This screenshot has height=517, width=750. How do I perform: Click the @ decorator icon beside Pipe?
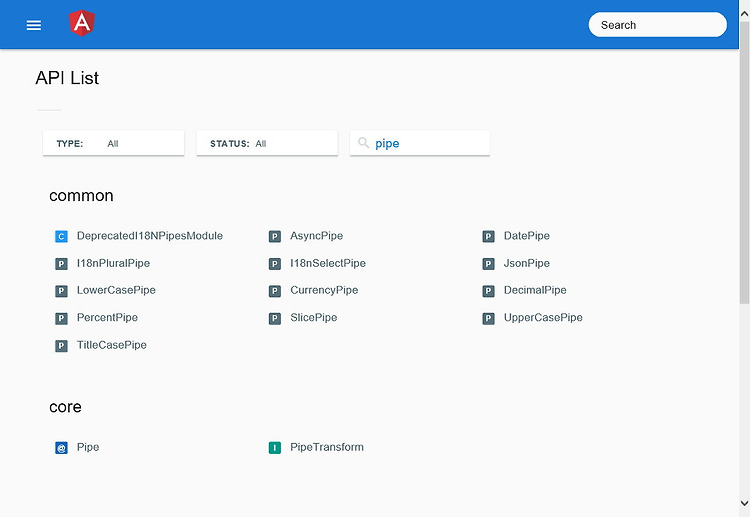coord(61,448)
